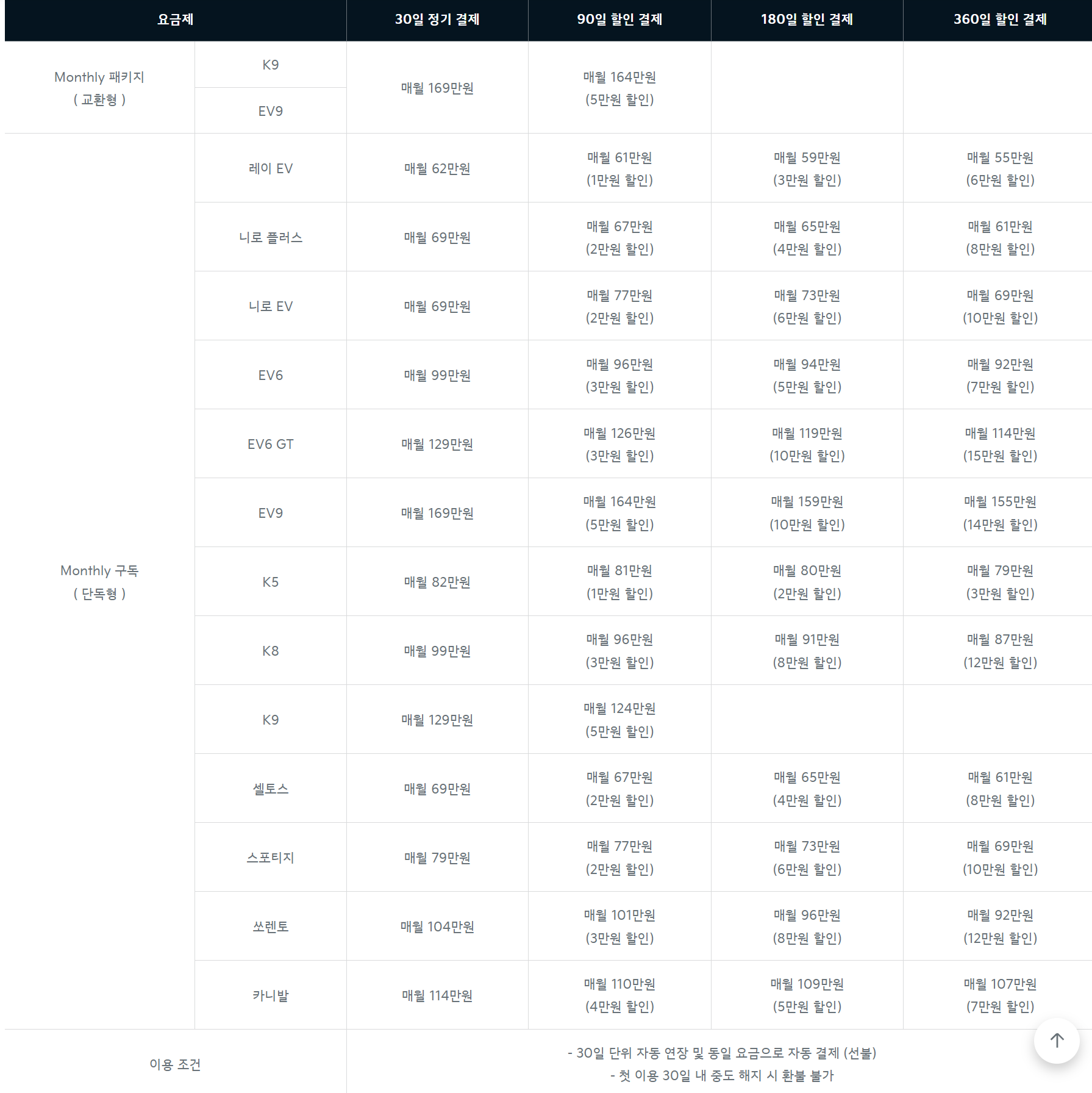Click the Monthly 구독 (단독형) cell
Viewport: 1092px width, 1093px height.
(x=99, y=582)
